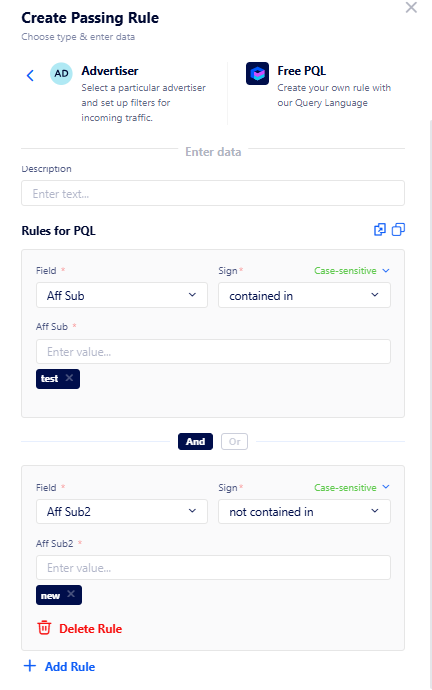Open the Aff Sub2 field dropdown

[x=122, y=511]
